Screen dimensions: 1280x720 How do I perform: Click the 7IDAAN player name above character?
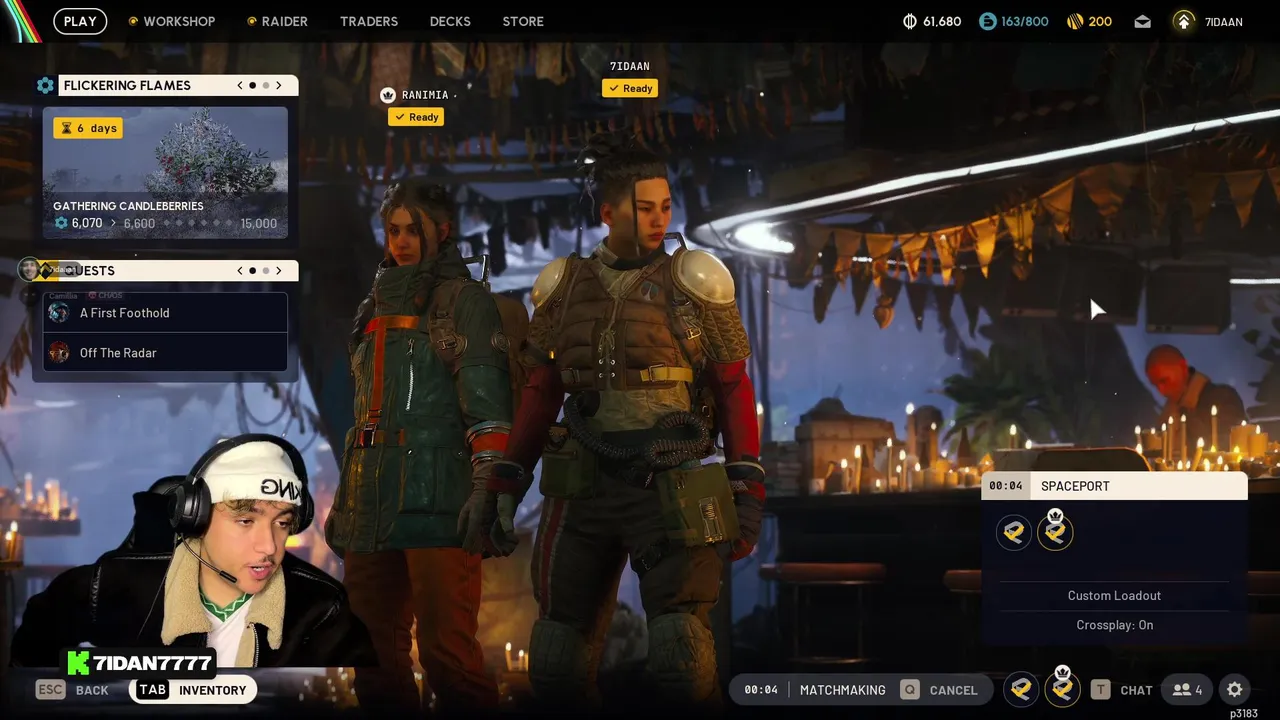630,66
